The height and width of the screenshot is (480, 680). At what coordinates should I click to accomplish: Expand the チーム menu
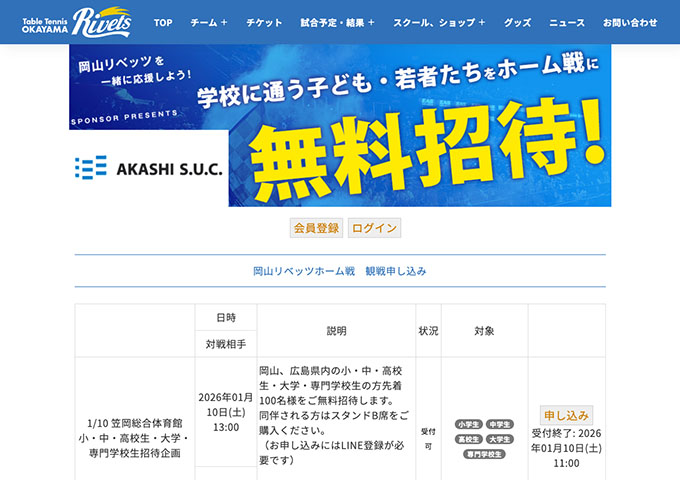click(x=209, y=23)
